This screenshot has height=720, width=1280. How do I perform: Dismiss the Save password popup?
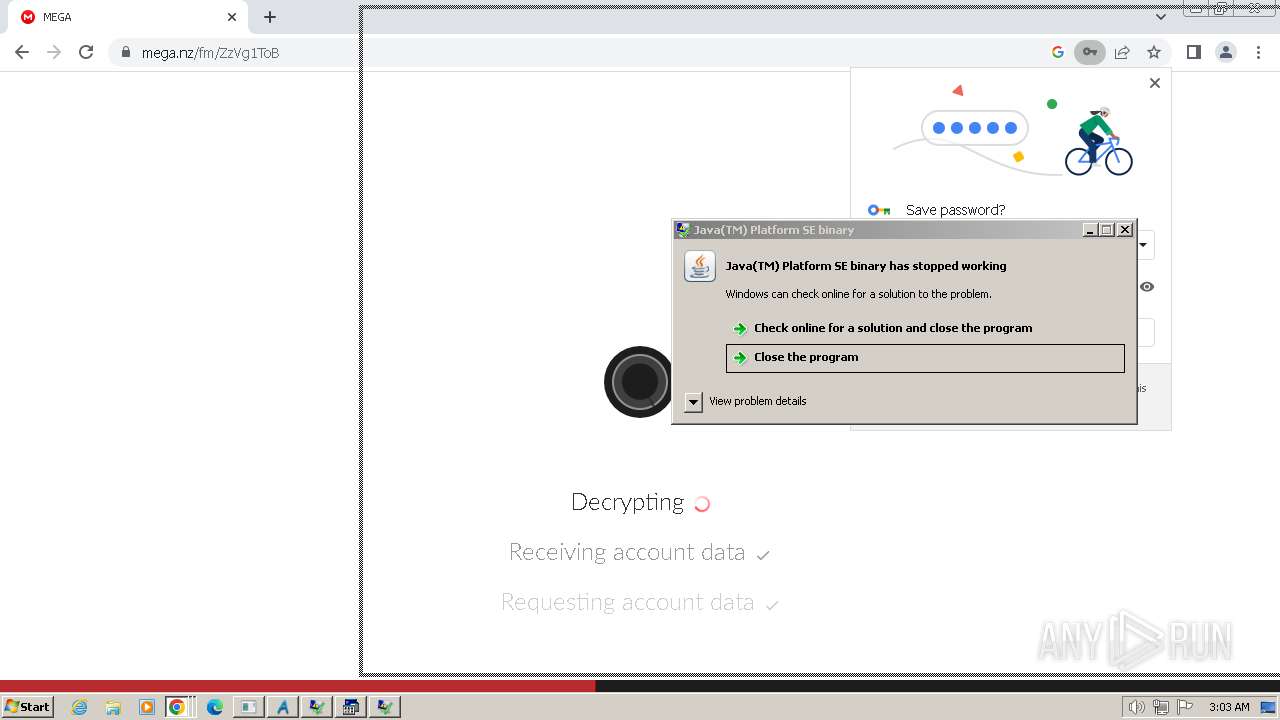1155,83
